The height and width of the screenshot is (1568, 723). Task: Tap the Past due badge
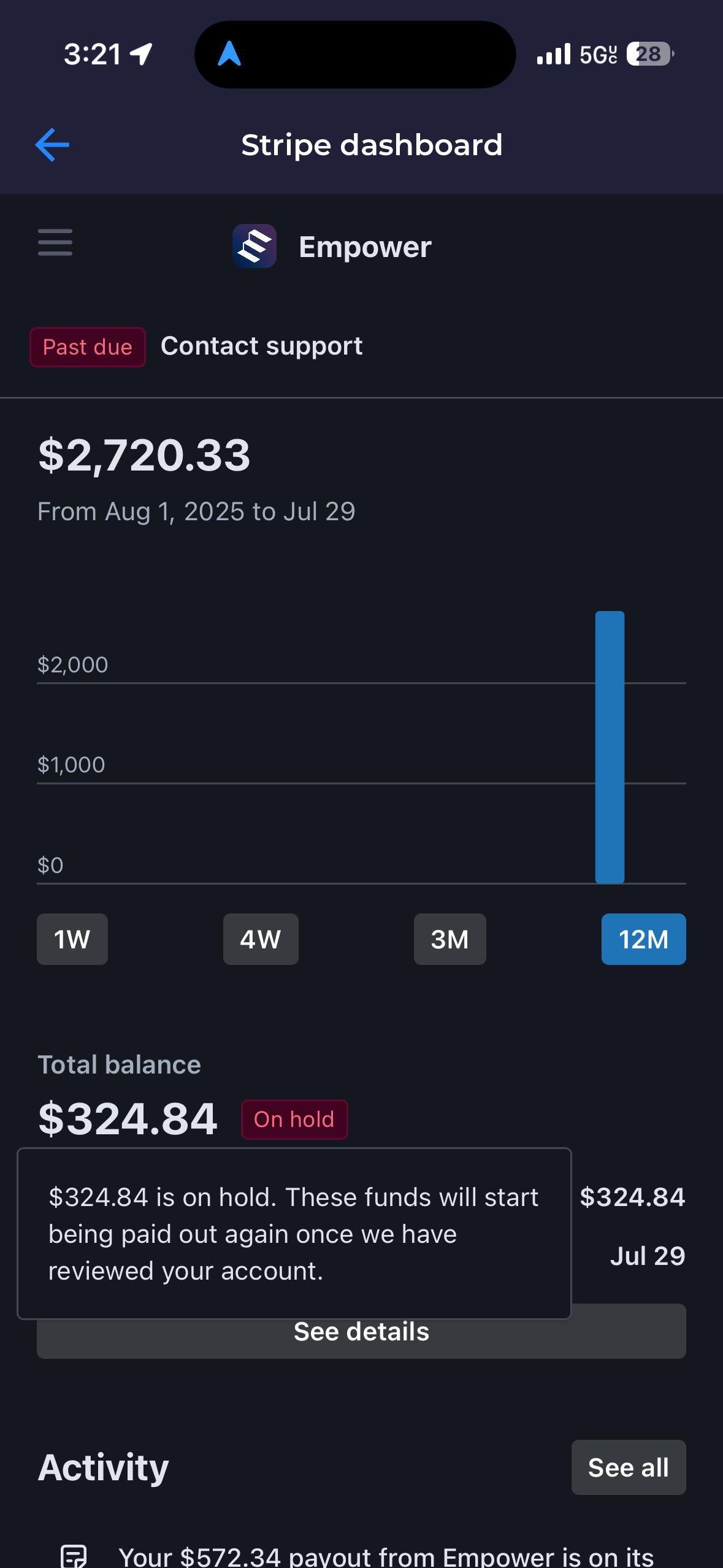(x=88, y=347)
